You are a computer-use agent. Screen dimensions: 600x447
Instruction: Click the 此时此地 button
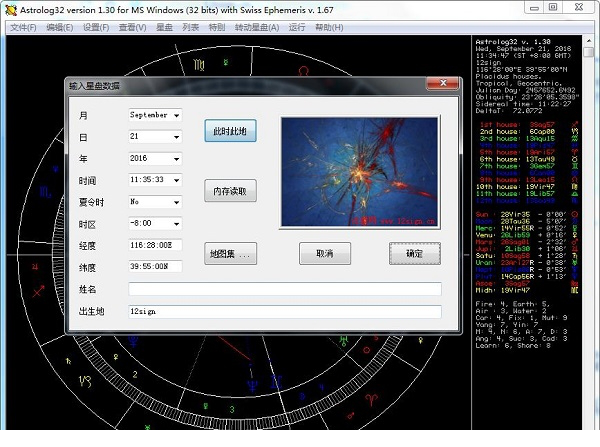pyautogui.click(x=230, y=131)
